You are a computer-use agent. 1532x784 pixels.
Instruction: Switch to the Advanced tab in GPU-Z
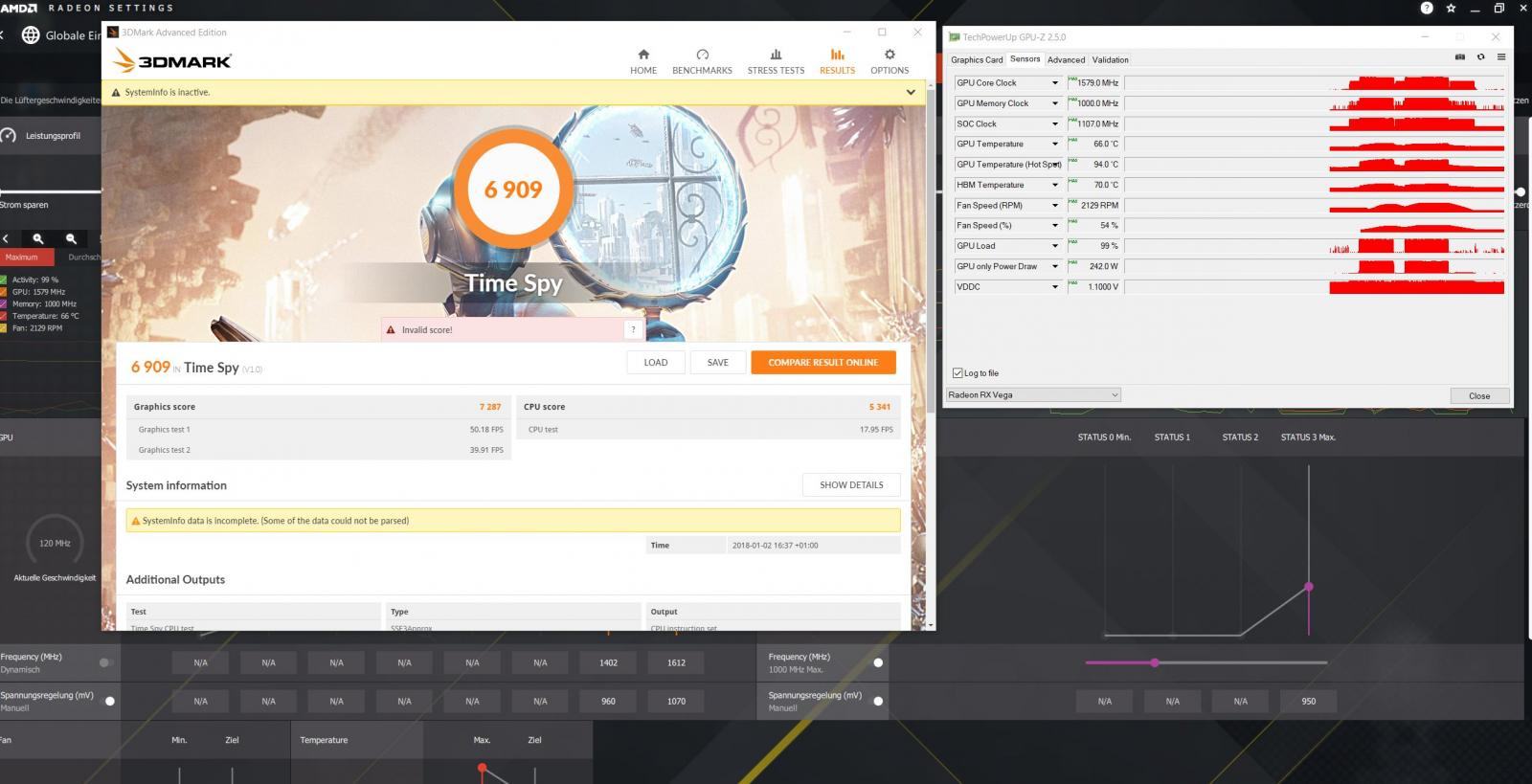pos(1066,59)
